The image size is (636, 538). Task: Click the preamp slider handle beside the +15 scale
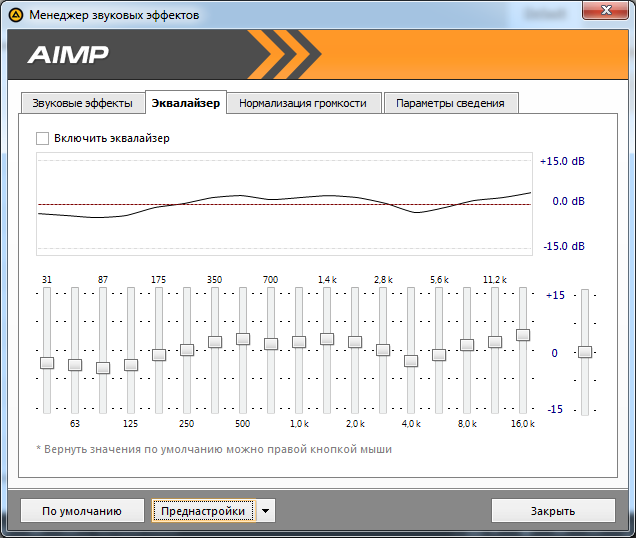tap(585, 352)
